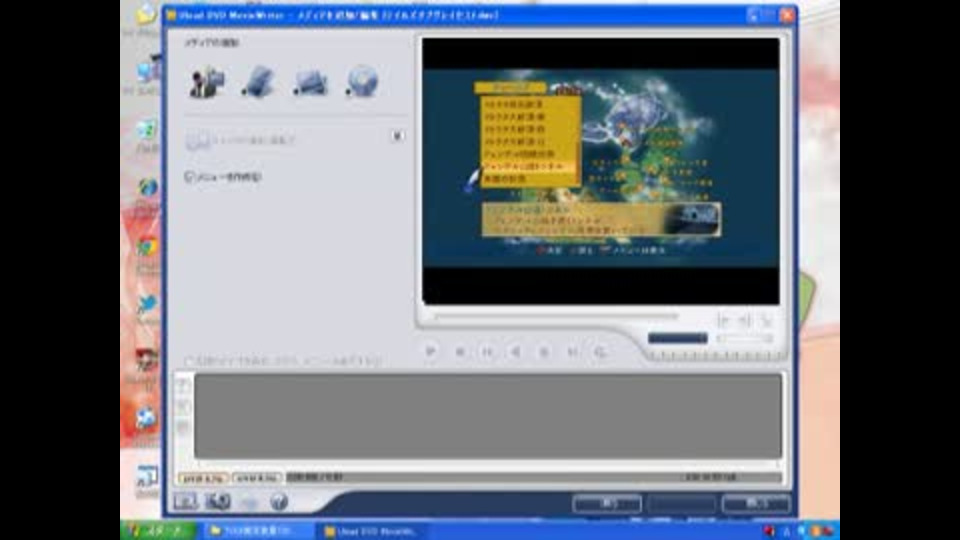Viewport: 960px width, 540px height.
Task: Click the jog wheel ruler under timecode
Action: (717, 356)
